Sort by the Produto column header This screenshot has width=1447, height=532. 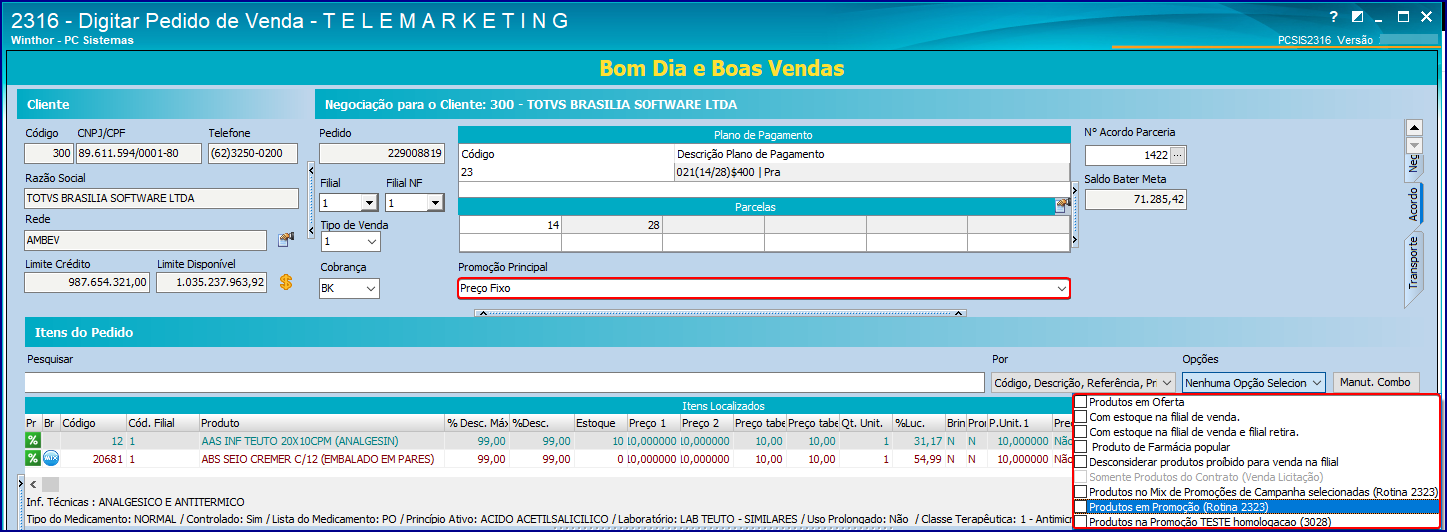click(x=320, y=423)
